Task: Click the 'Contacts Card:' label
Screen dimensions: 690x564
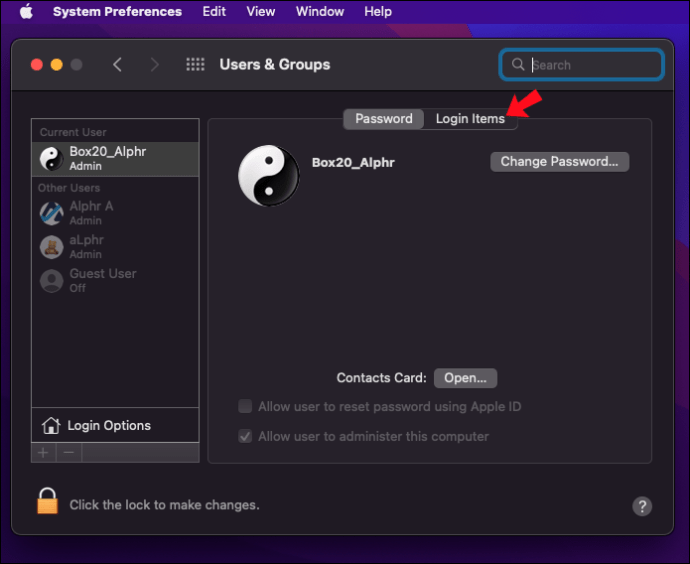Action: pyautogui.click(x=381, y=378)
